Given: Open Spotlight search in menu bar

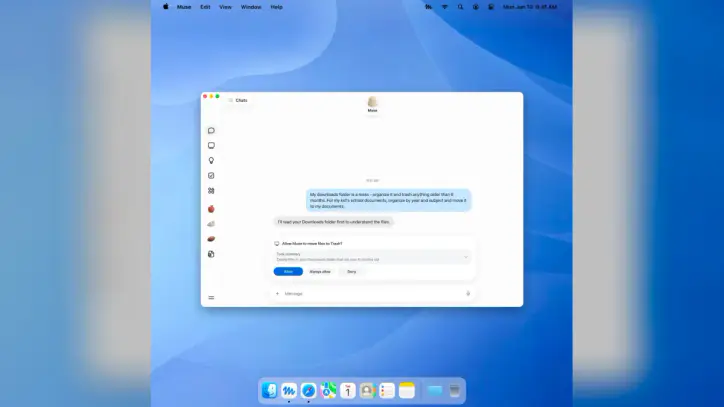Looking at the screenshot, I should (x=460, y=7).
